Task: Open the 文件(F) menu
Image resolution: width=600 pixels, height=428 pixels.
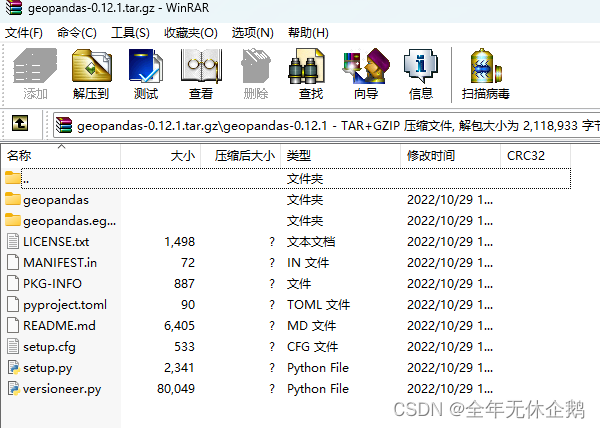Action: (24, 33)
